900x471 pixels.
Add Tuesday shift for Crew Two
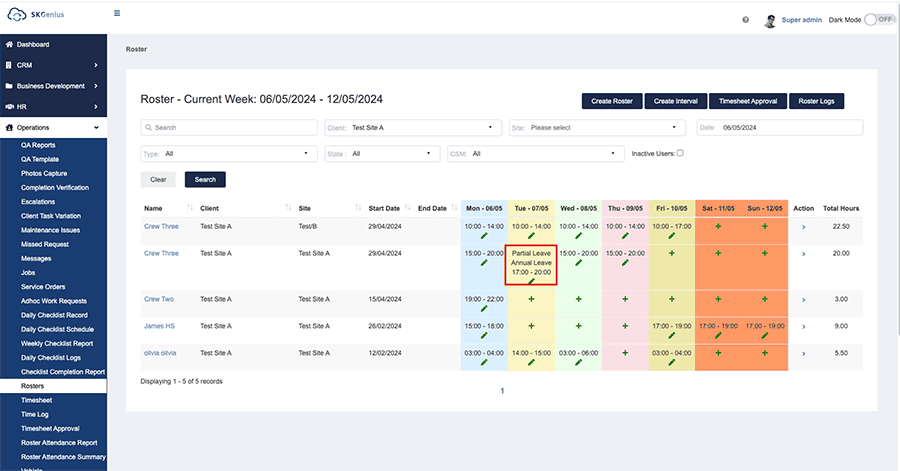531,299
